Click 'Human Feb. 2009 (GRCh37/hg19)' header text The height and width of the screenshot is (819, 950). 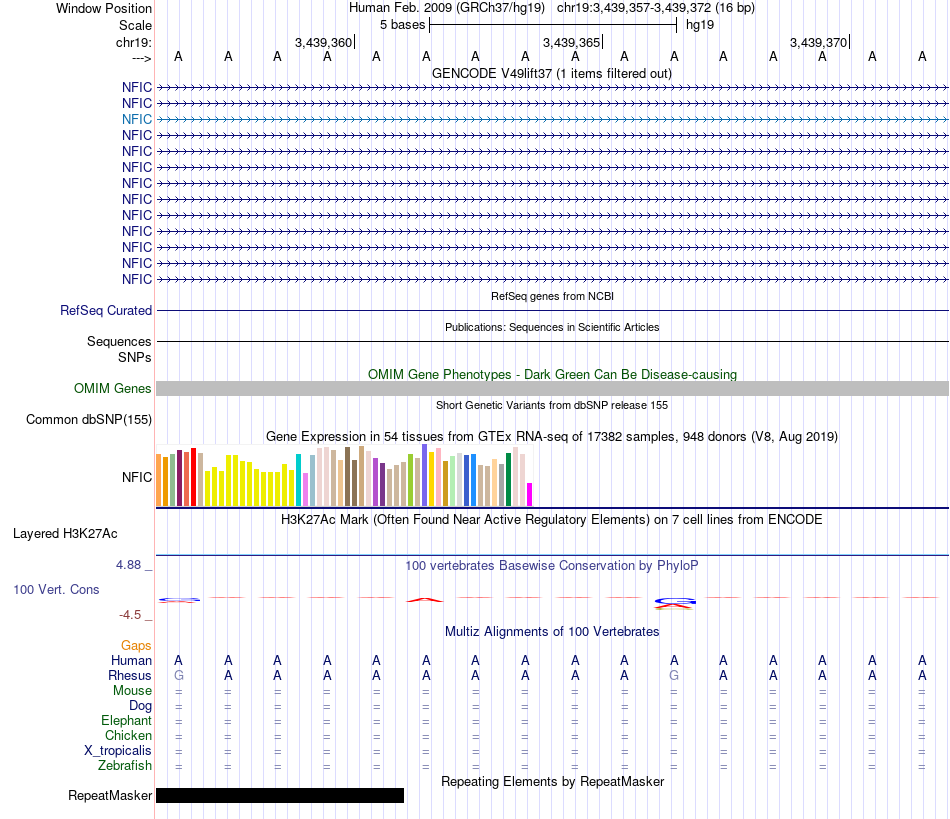[x=447, y=8]
